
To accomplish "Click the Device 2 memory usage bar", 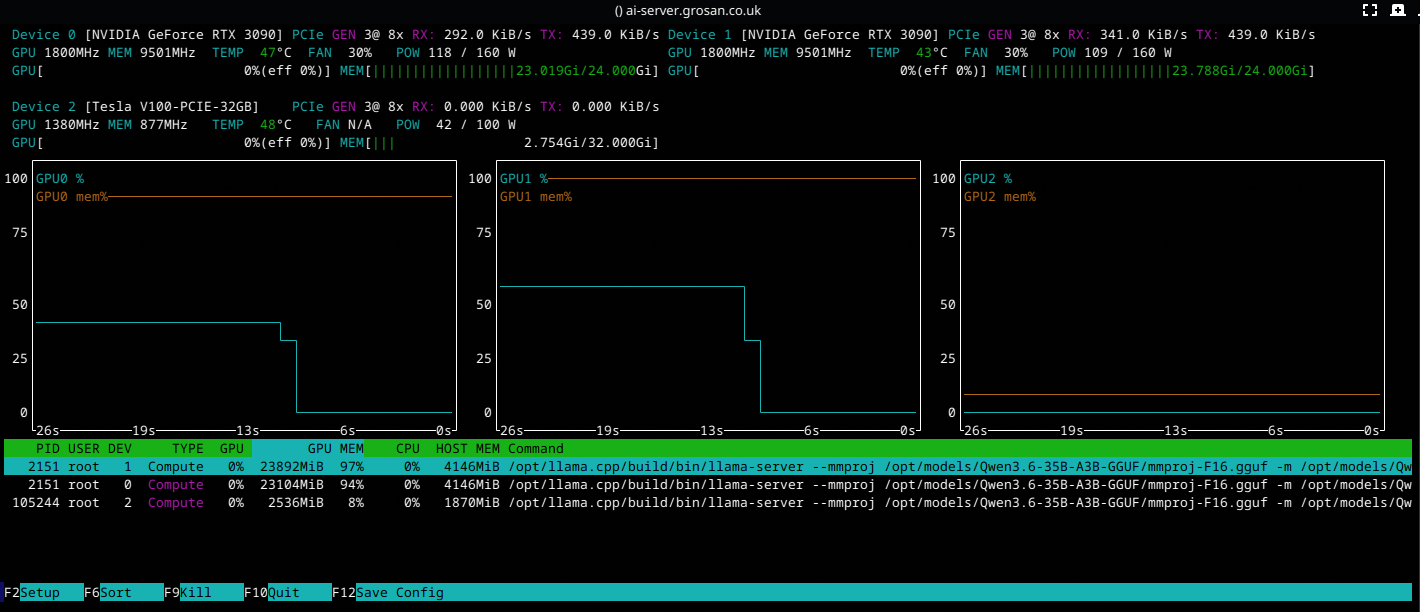I will [500, 143].
